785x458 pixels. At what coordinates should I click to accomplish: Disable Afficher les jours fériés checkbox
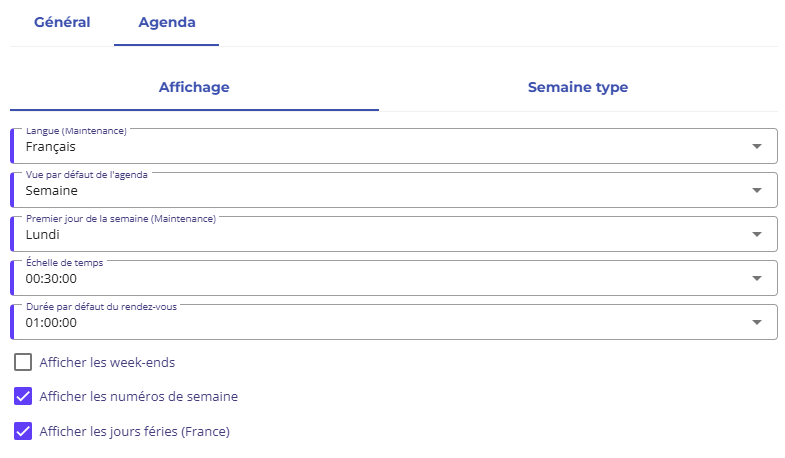(23, 431)
